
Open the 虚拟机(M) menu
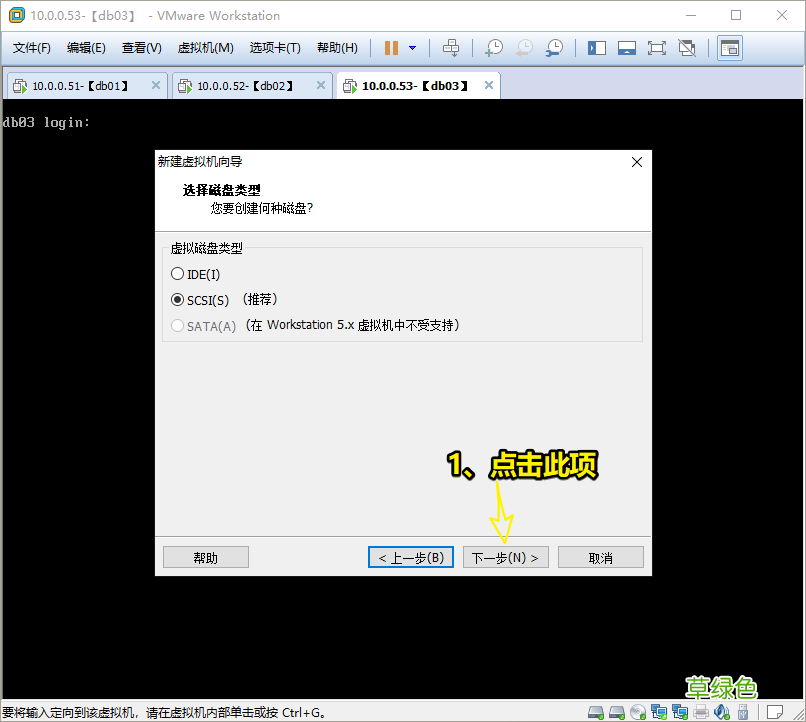[205, 48]
